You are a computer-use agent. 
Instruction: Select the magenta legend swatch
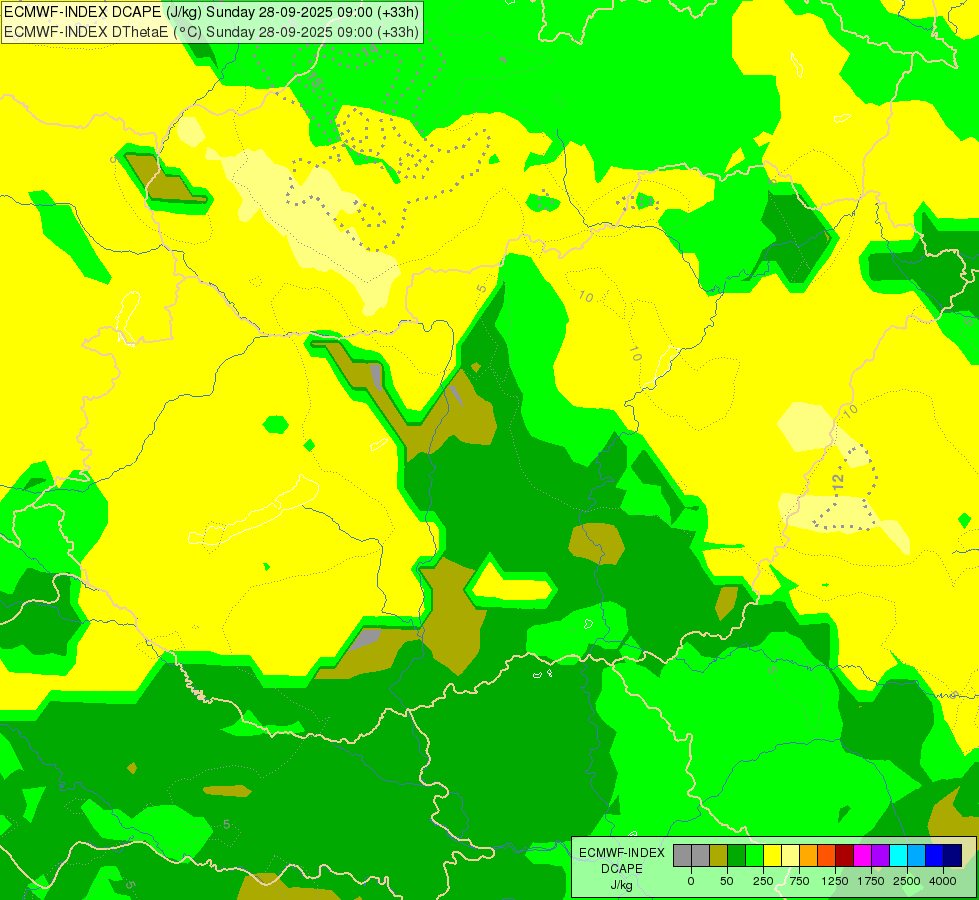[863, 856]
